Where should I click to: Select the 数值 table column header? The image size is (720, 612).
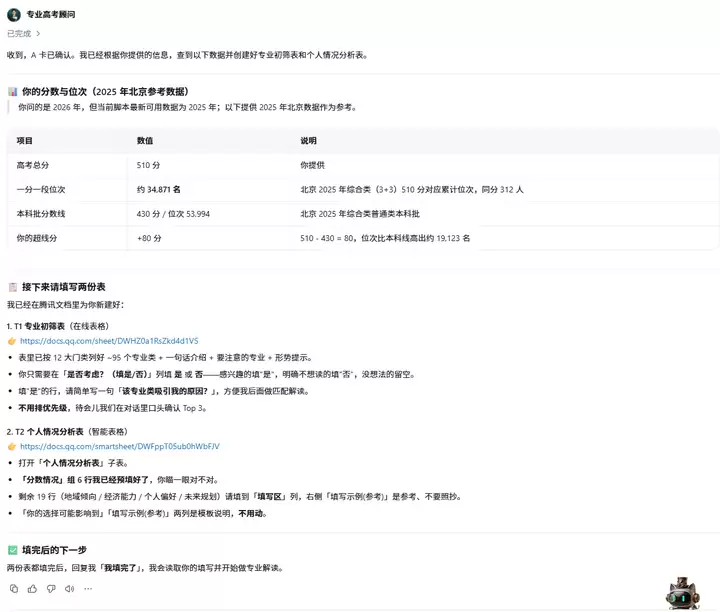point(145,141)
